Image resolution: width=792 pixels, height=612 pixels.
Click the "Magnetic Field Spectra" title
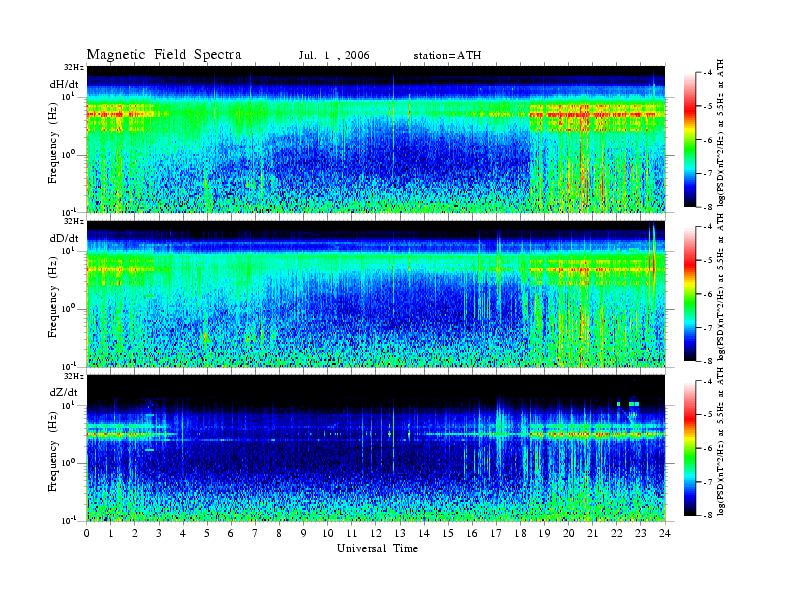[164, 55]
